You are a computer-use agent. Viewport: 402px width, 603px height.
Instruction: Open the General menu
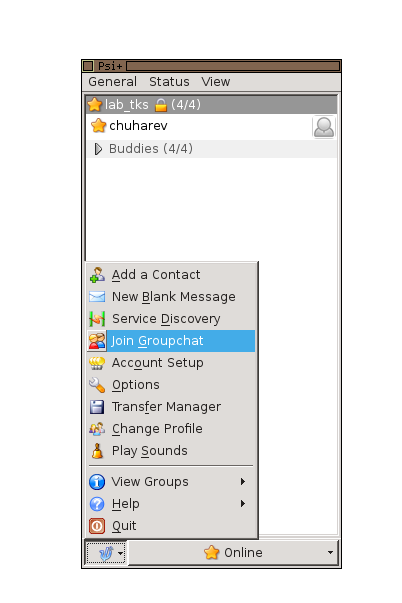112,82
